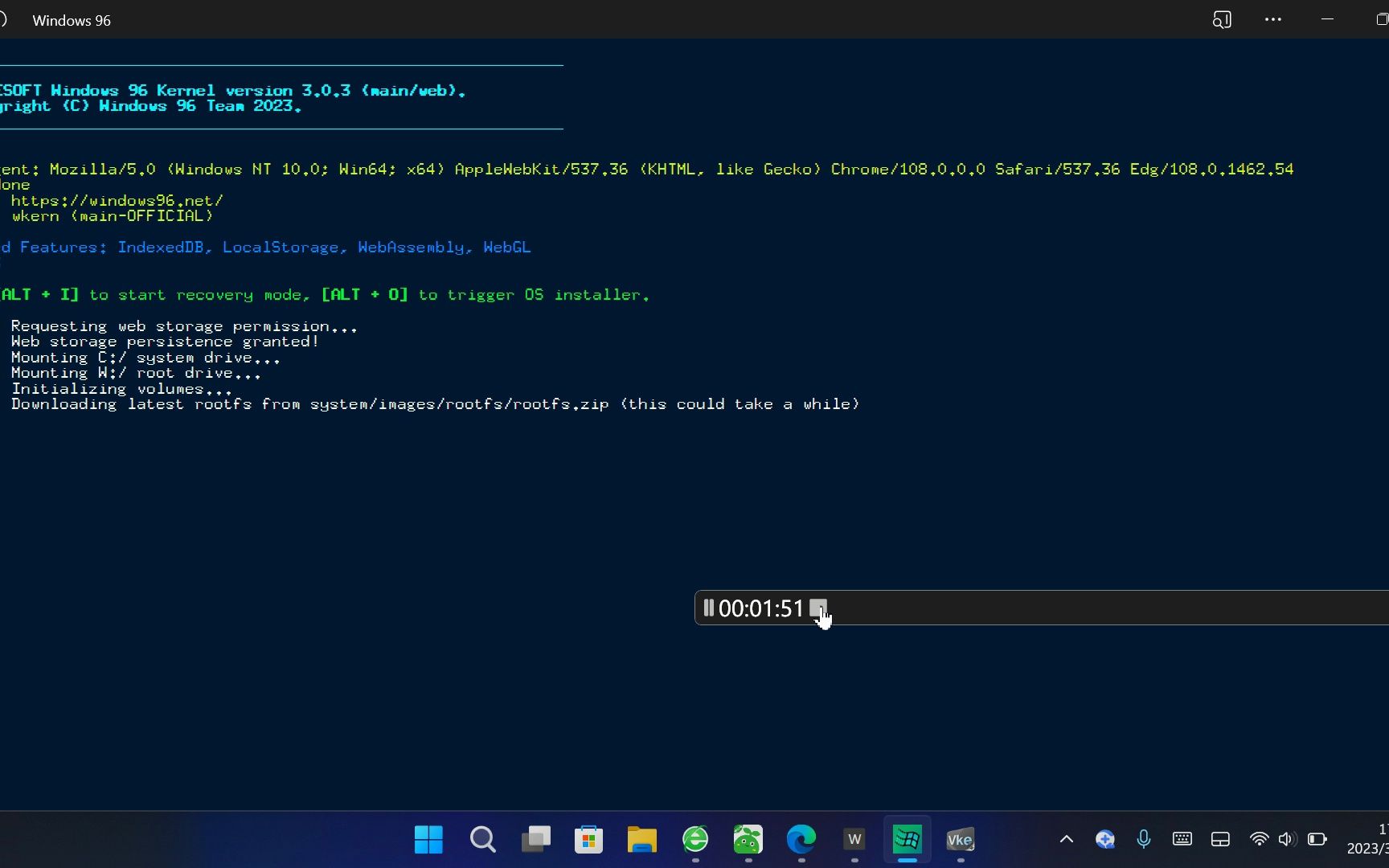Click 'Mounting C:/ system drive...' line
Image resolution: width=1389 pixels, height=868 pixels.
coord(145,357)
